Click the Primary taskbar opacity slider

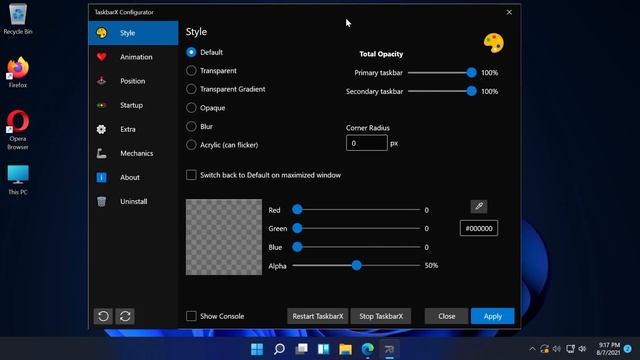442,73
